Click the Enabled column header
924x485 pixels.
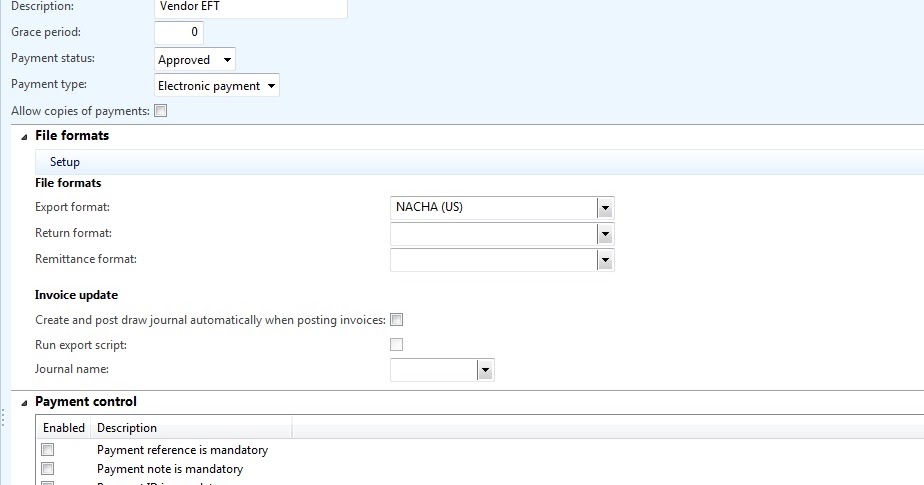coord(64,428)
